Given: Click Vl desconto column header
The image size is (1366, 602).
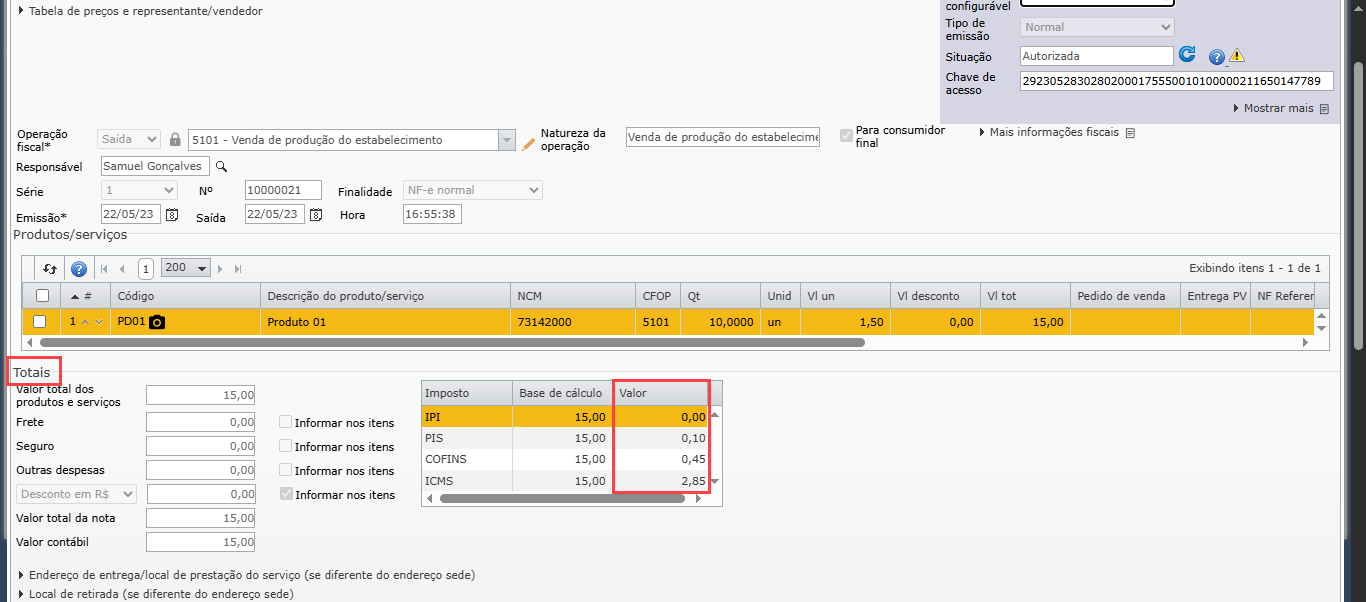Looking at the screenshot, I should pyautogui.click(x=935, y=296).
